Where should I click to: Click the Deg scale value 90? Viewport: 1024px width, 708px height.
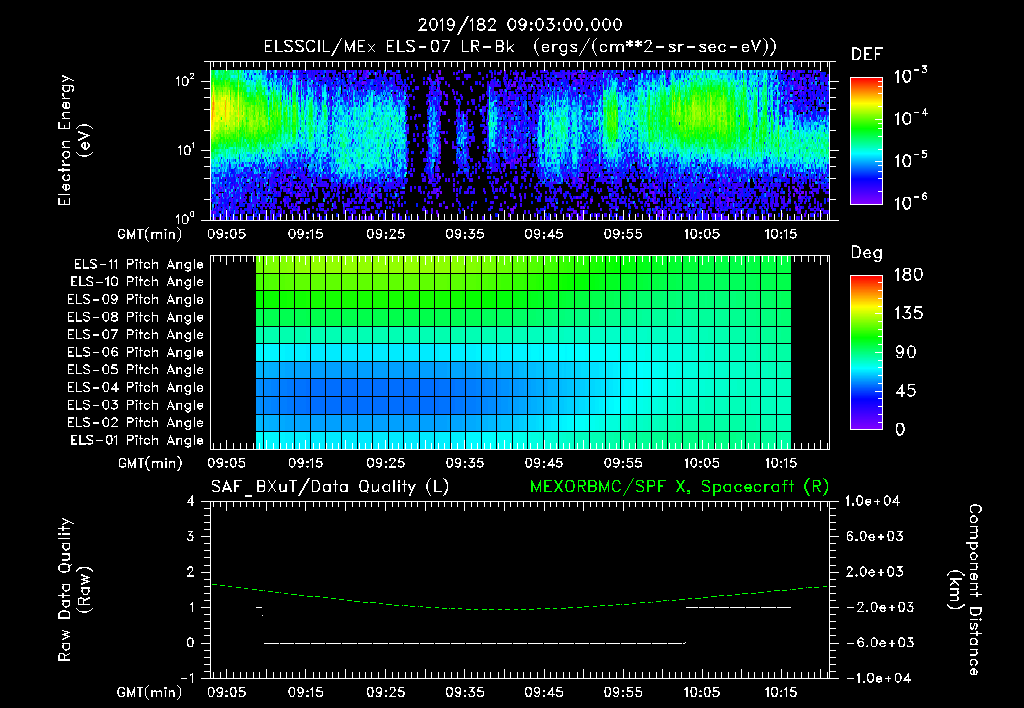coord(906,352)
